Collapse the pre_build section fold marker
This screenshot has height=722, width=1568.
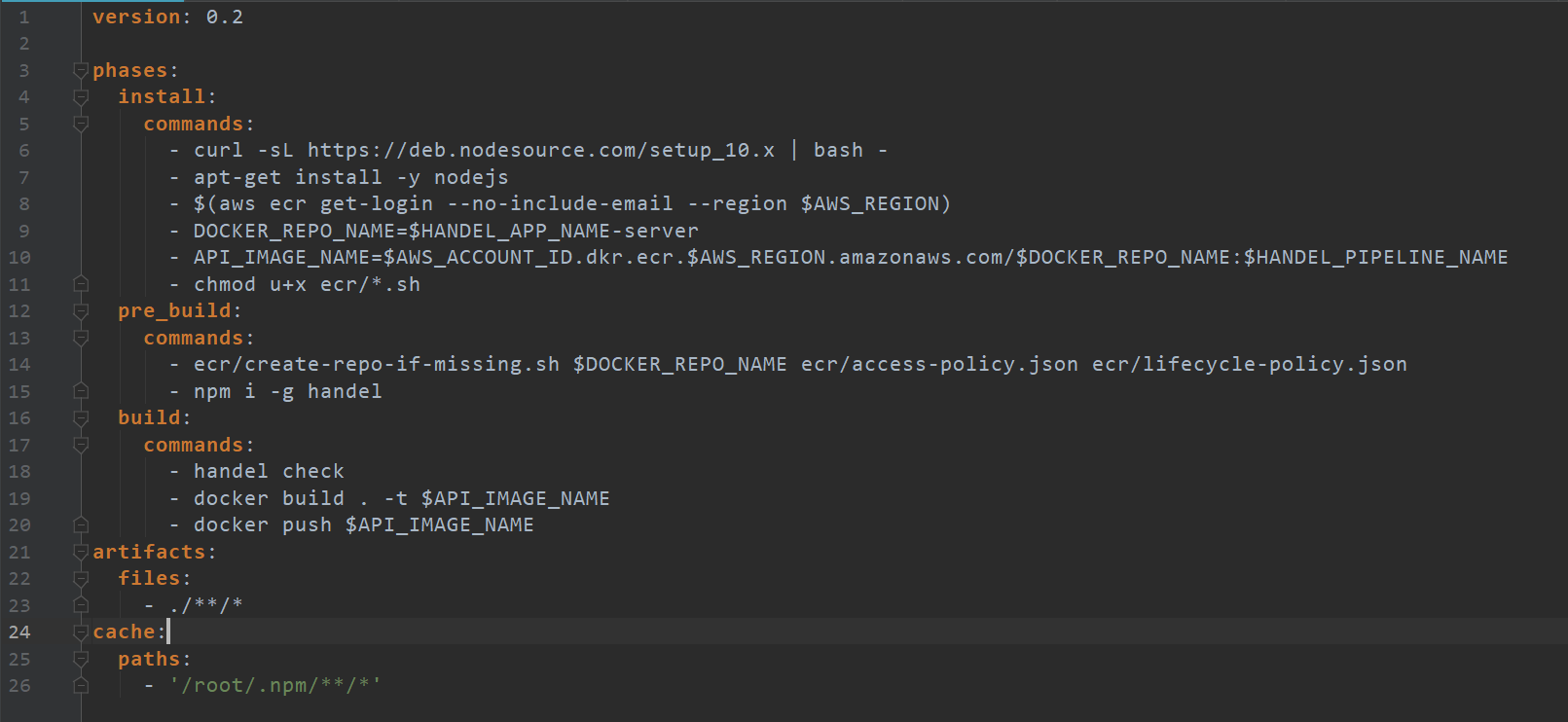click(x=81, y=311)
